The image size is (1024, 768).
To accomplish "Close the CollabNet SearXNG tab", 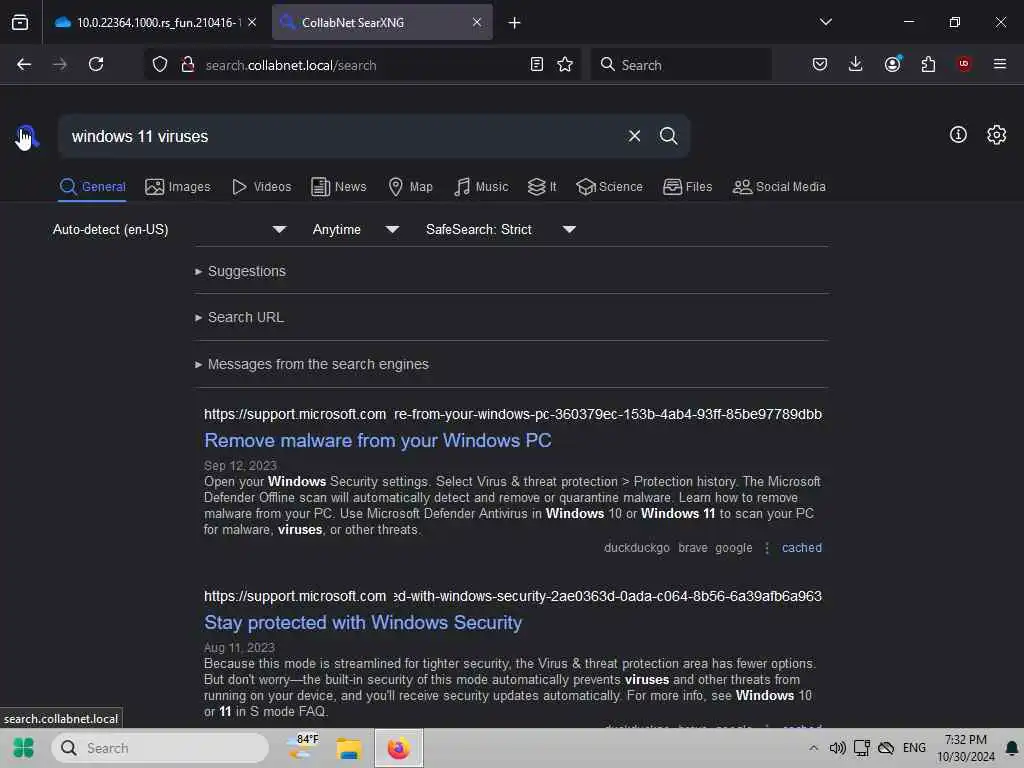I will (477, 22).
